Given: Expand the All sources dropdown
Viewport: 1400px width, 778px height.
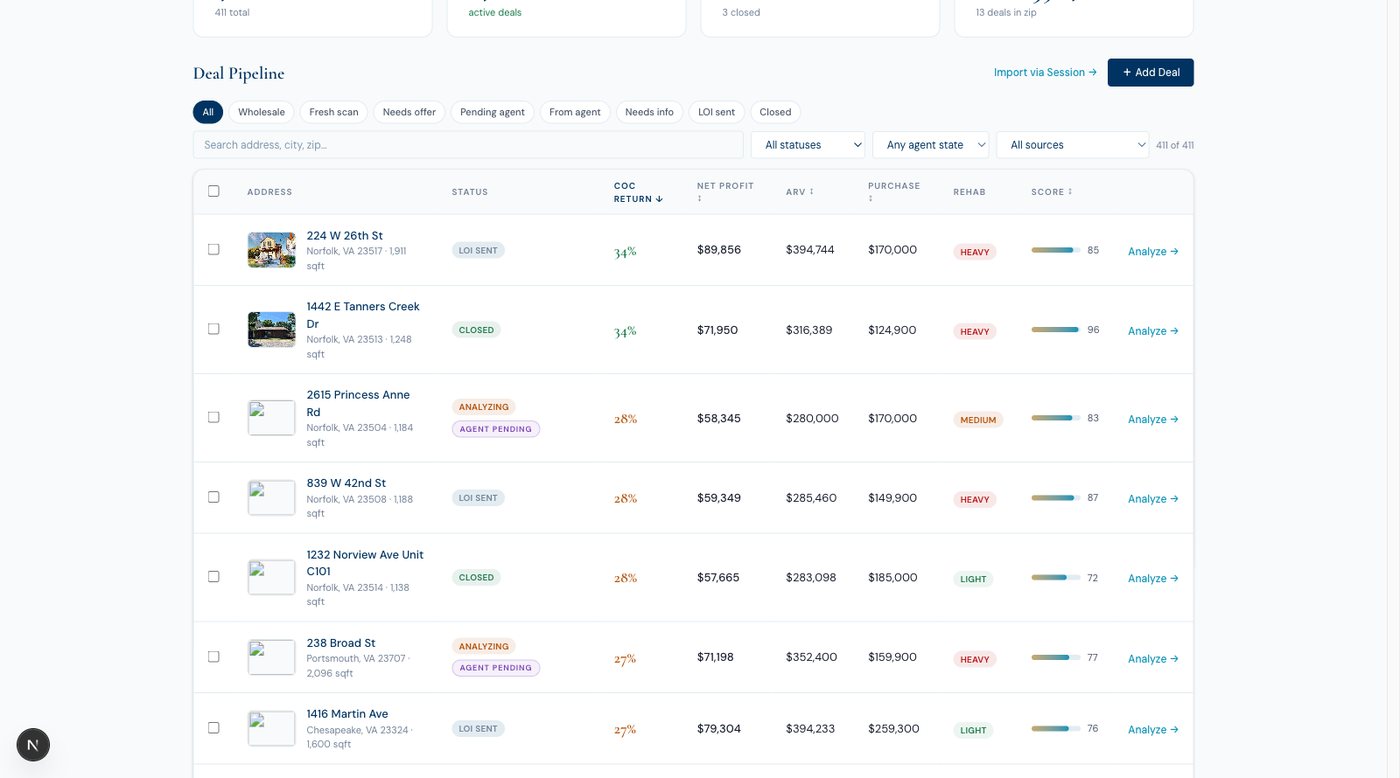Looking at the screenshot, I should [x=1073, y=145].
